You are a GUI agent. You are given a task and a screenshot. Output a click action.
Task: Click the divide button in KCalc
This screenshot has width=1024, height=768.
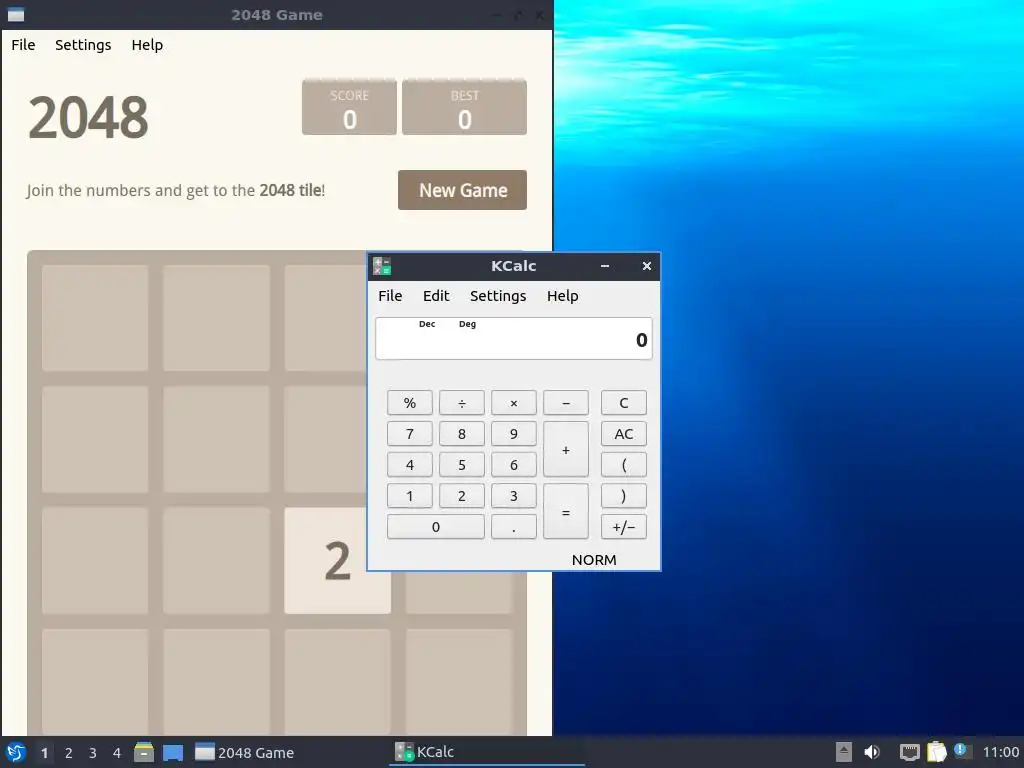click(x=462, y=403)
